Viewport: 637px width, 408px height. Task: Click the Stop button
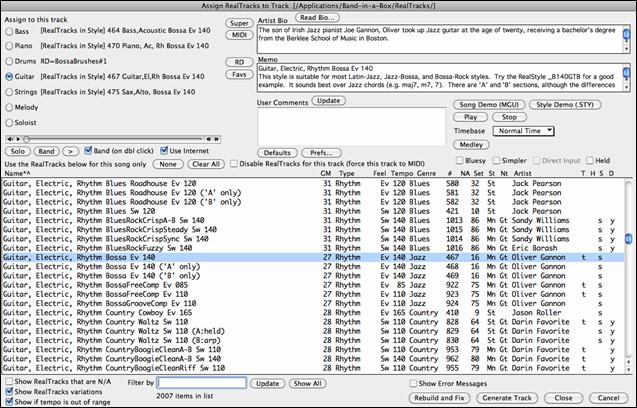point(509,117)
